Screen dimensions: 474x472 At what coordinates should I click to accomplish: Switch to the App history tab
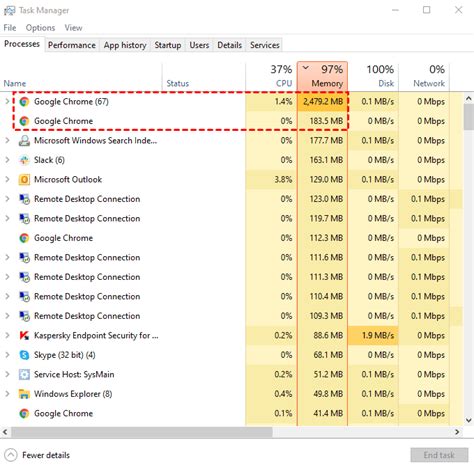(x=125, y=45)
